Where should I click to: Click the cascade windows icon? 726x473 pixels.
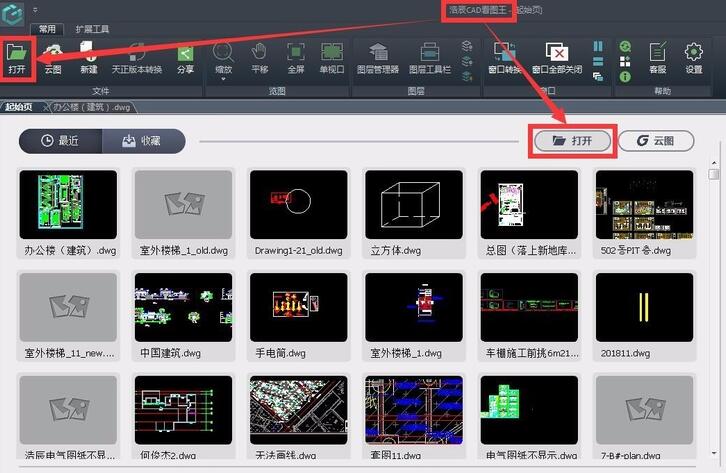click(598, 77)
